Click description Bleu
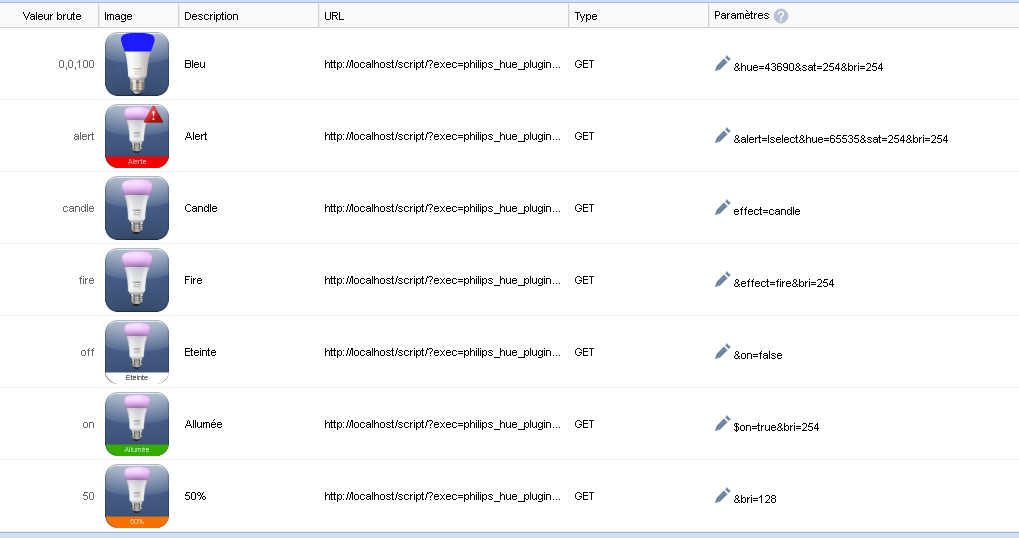Viewport: 1019px width, 538px height. [x=195, y=64]
